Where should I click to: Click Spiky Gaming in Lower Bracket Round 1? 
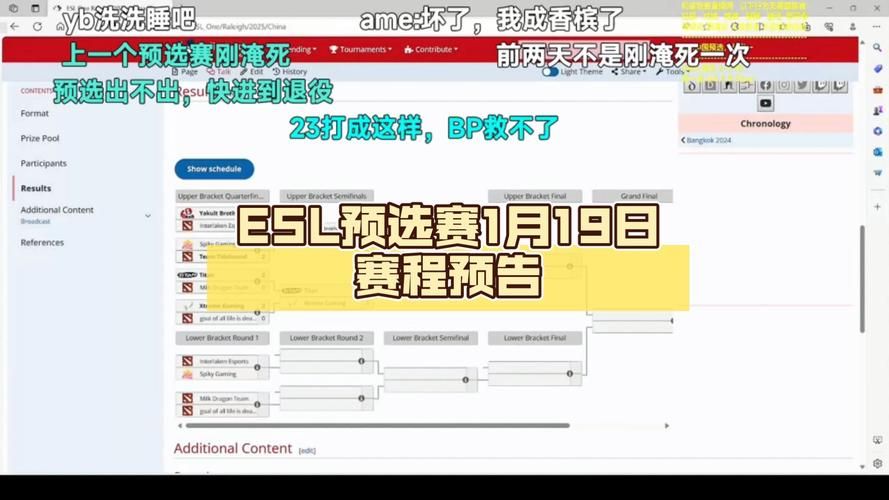(x=218, y=374)
